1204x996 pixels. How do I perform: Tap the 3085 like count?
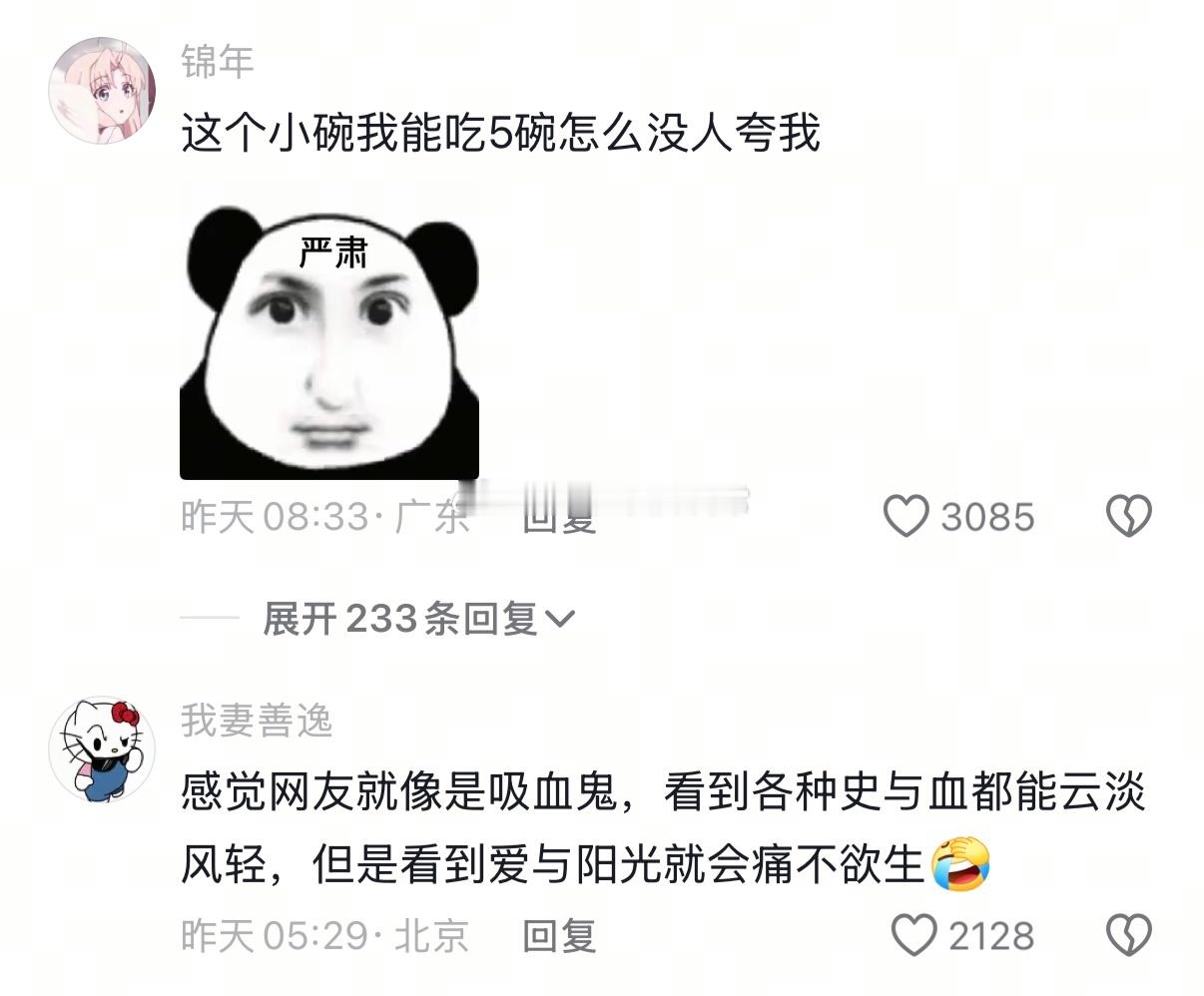[987, 517]
